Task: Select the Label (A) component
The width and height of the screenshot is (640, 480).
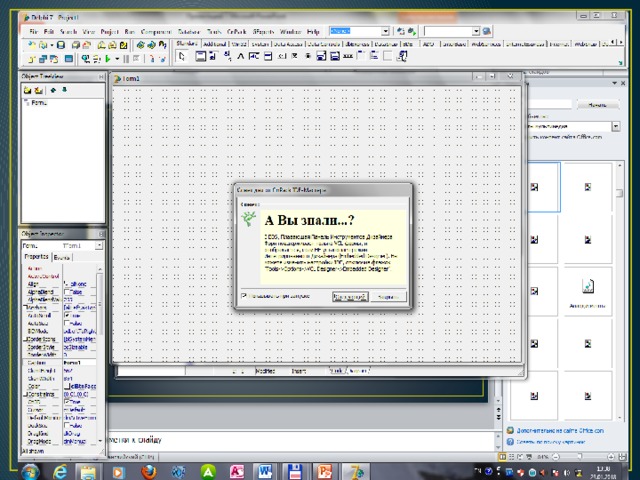Action: click(x=240, y=56)
